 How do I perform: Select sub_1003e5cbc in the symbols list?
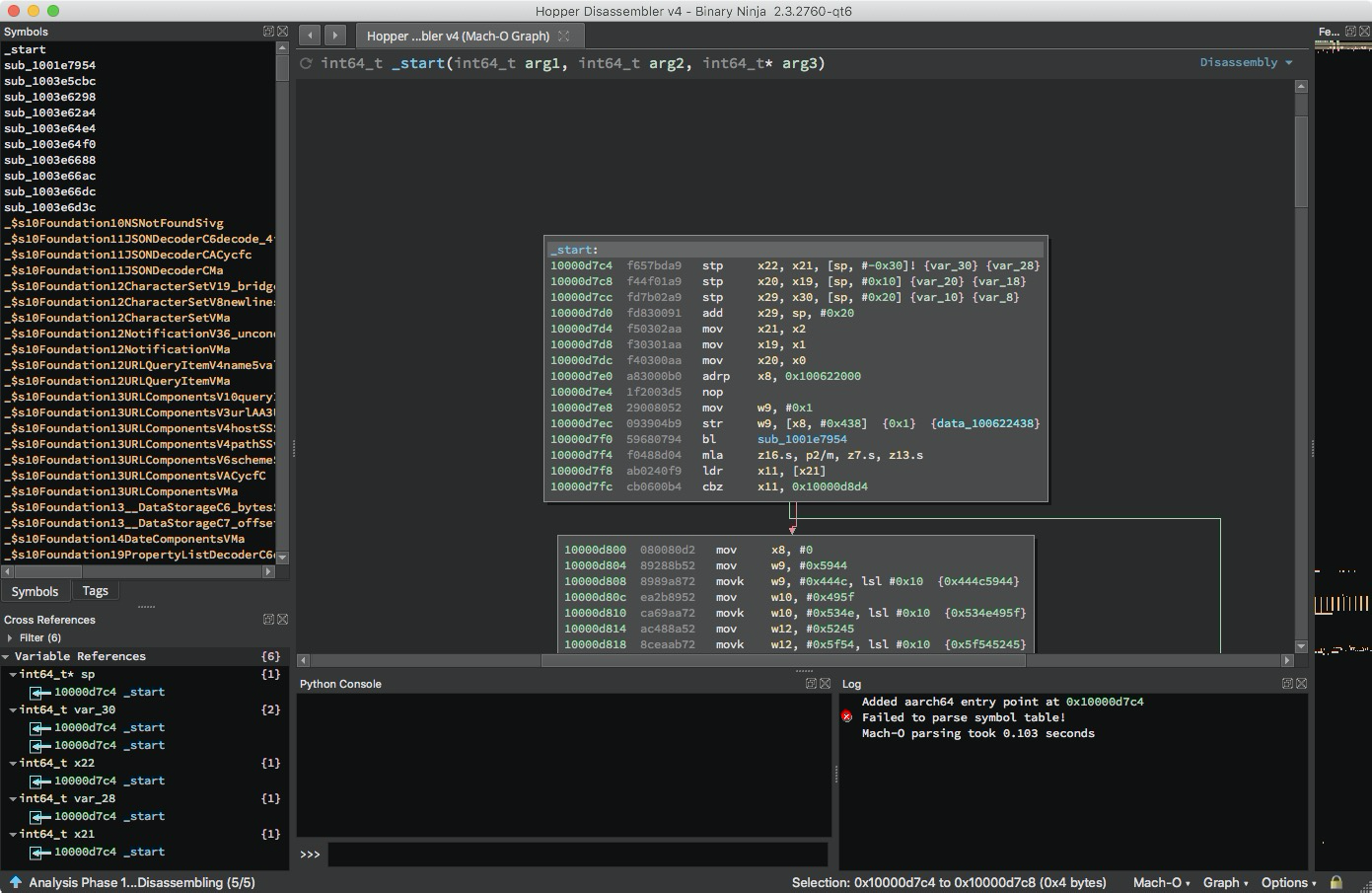[50, 81]
